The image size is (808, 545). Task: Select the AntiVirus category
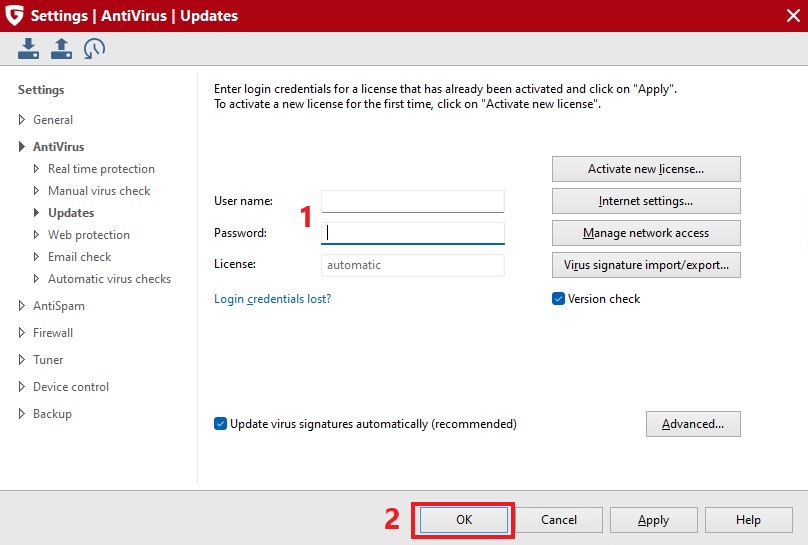tap(59, 146)
